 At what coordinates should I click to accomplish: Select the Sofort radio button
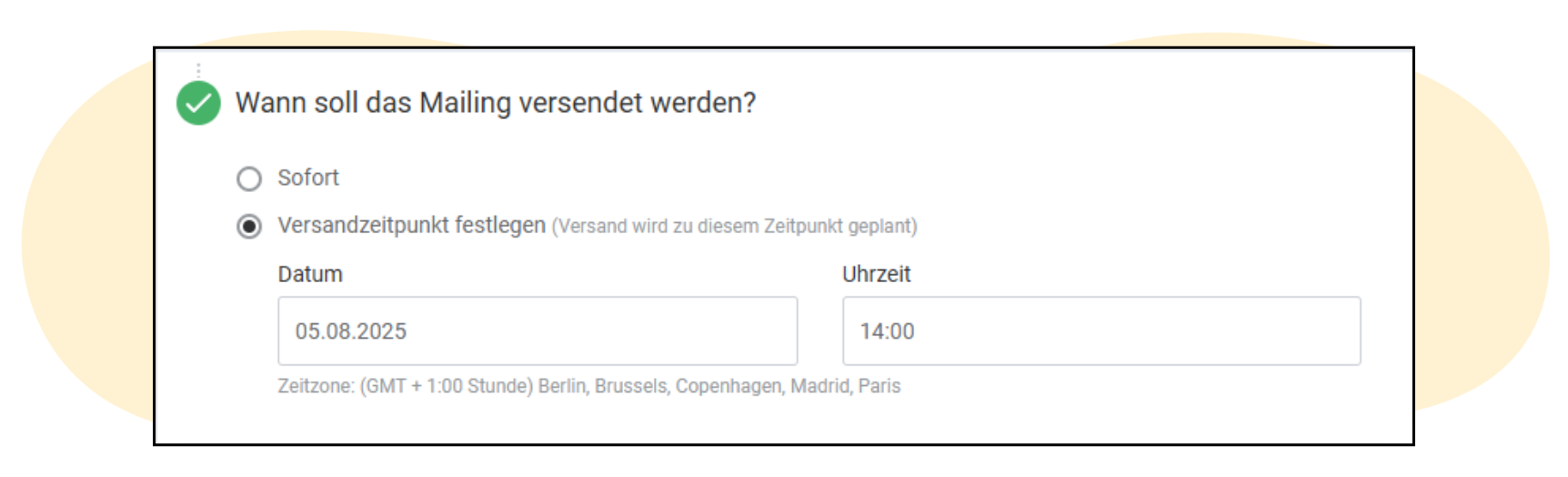click(249, 178)
